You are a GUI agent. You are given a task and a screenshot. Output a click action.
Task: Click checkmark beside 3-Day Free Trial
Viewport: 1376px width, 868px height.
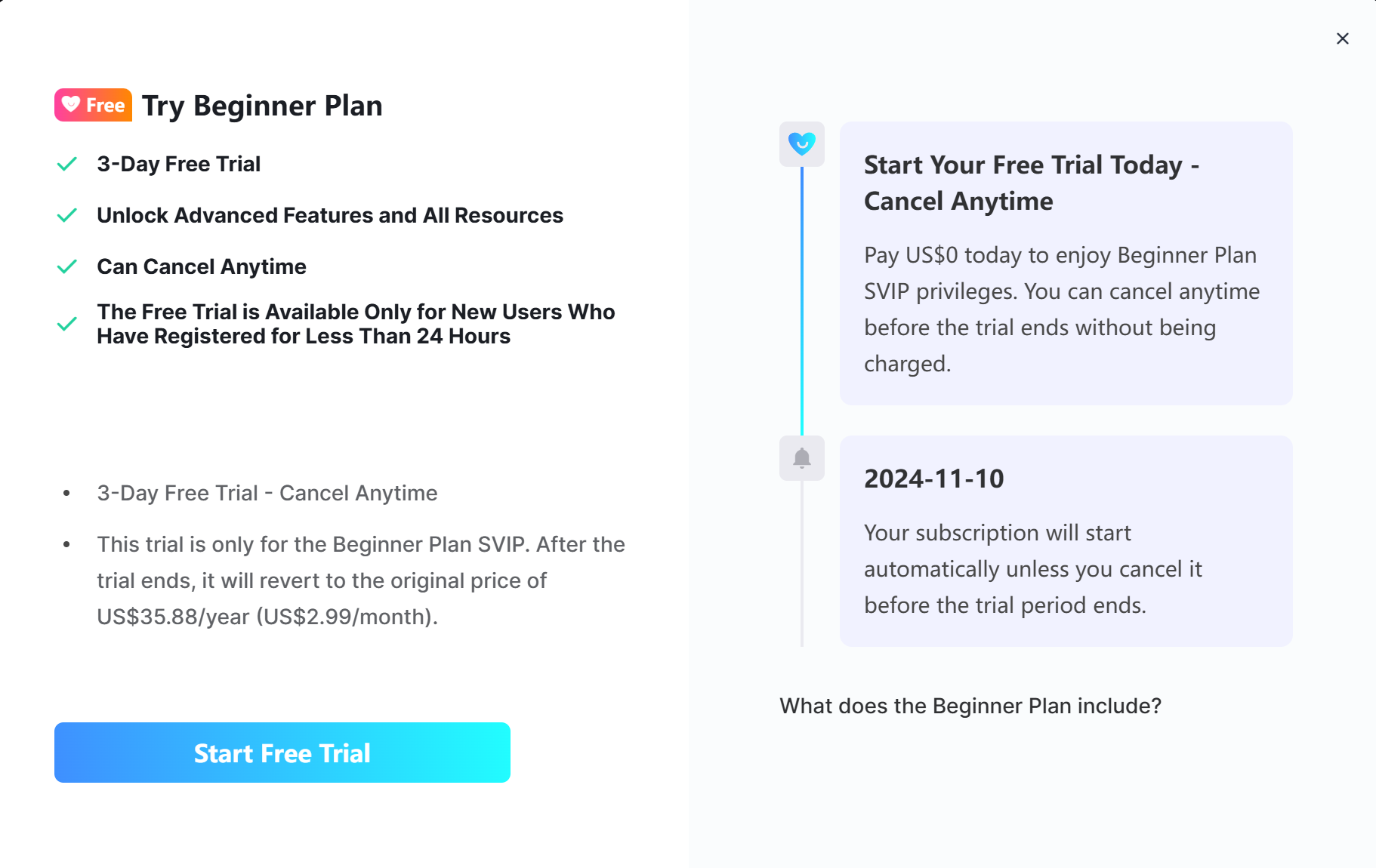pos(67,164)
